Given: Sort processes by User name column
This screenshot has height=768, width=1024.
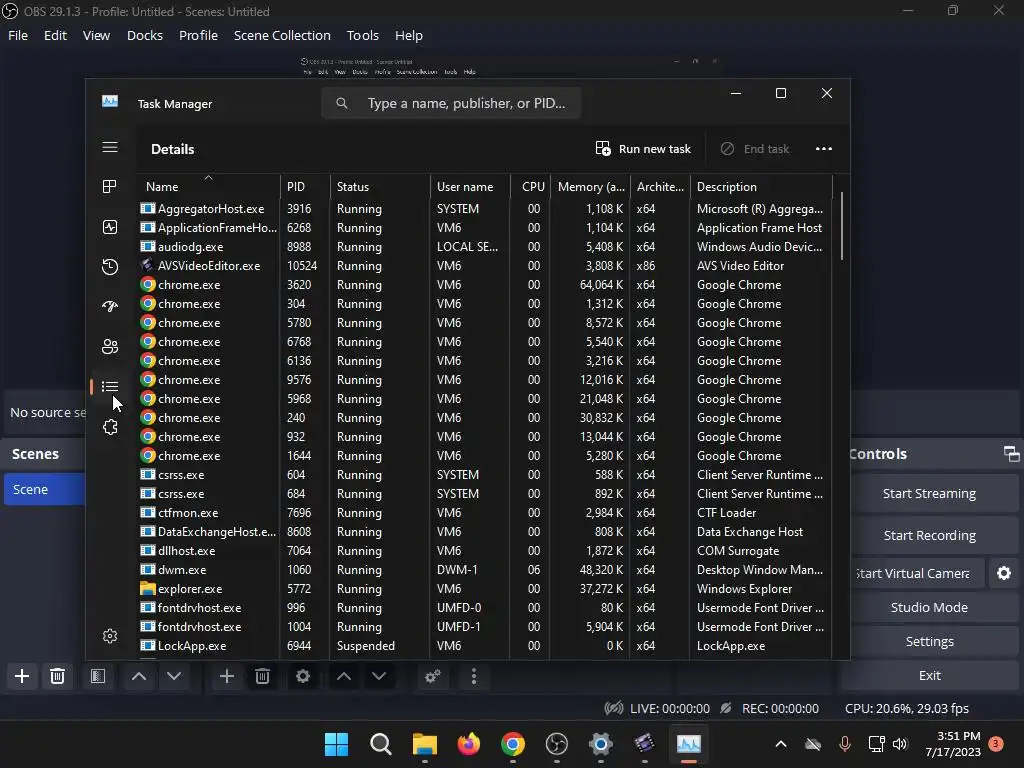Looking at the screenshot, I should click(470, 187).
